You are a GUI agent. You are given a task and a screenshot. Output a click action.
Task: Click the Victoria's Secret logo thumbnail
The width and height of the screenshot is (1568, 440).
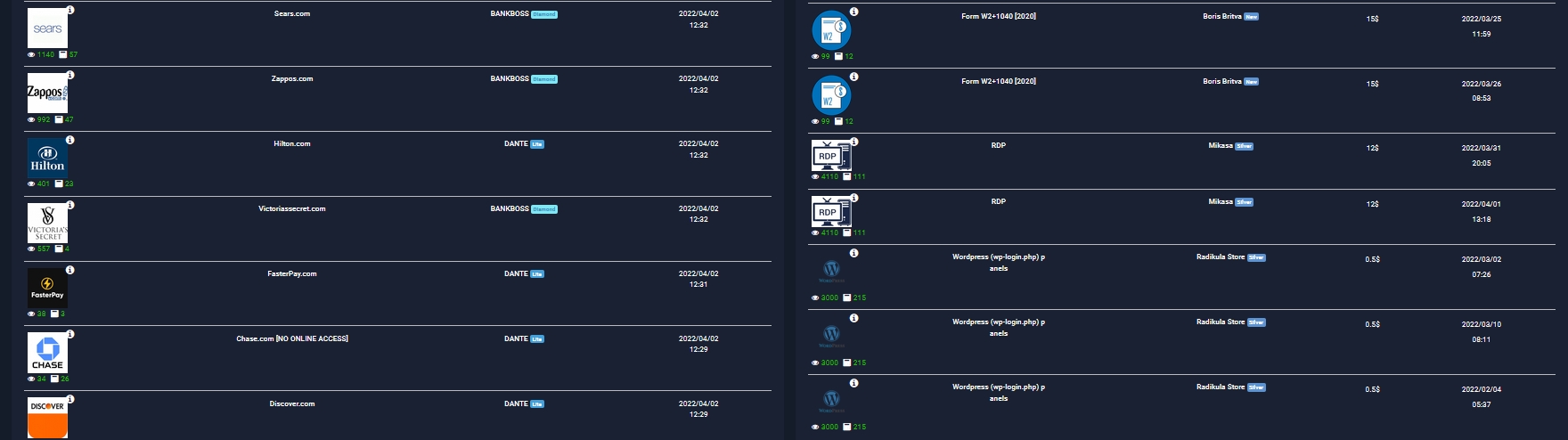[47, 223]
